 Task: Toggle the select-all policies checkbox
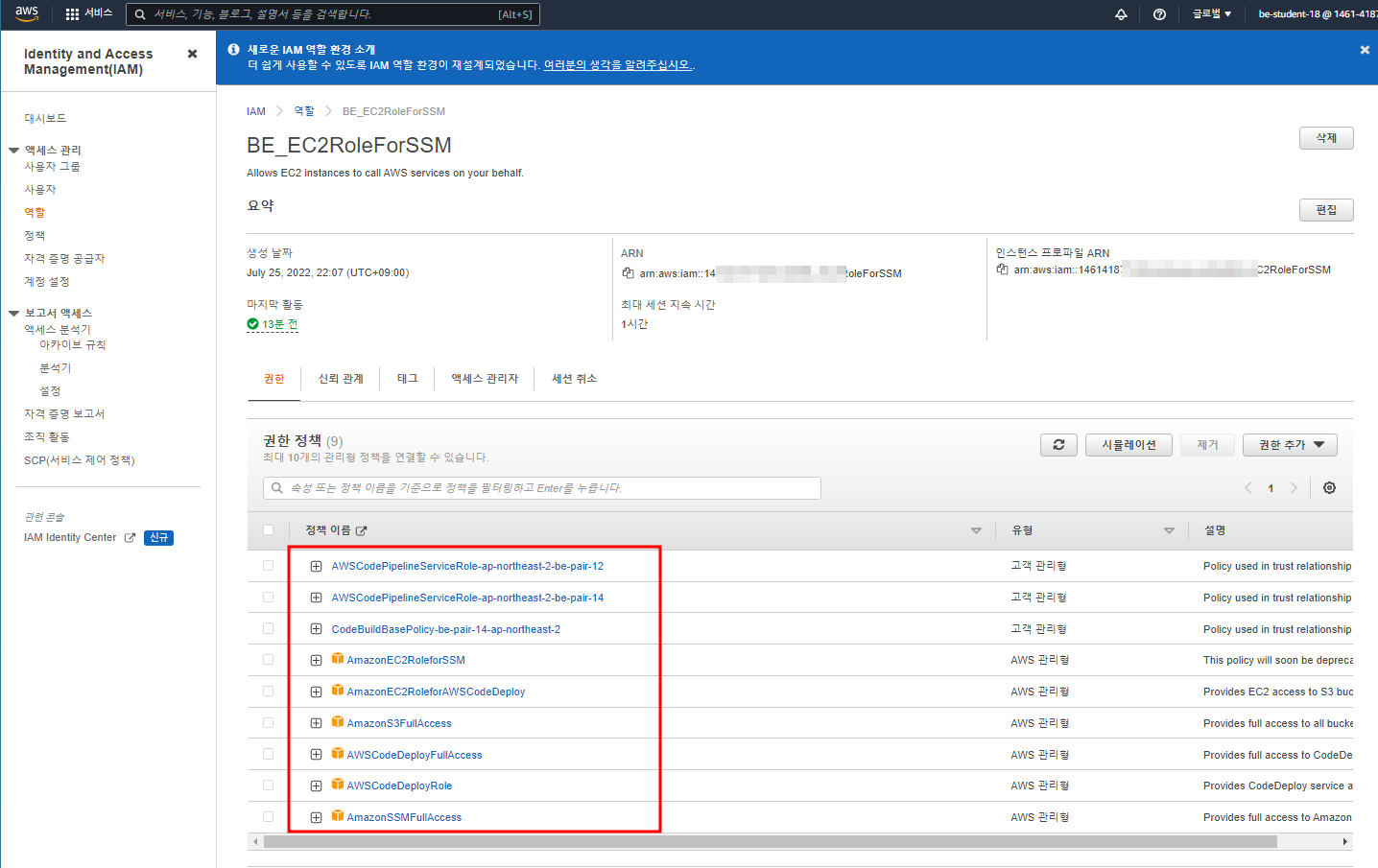268,530
